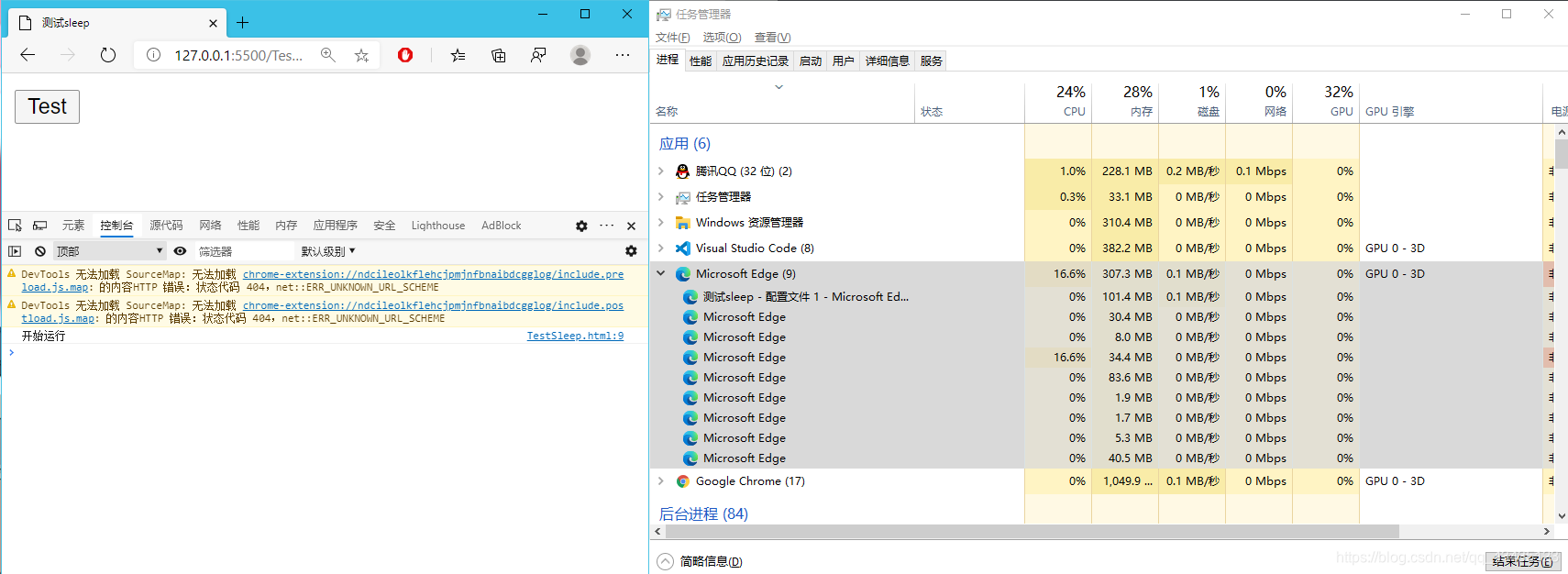Collapse the Microsoft Edge (9) group
This screenshot has height=574, width=1568.
pos(660,273)
